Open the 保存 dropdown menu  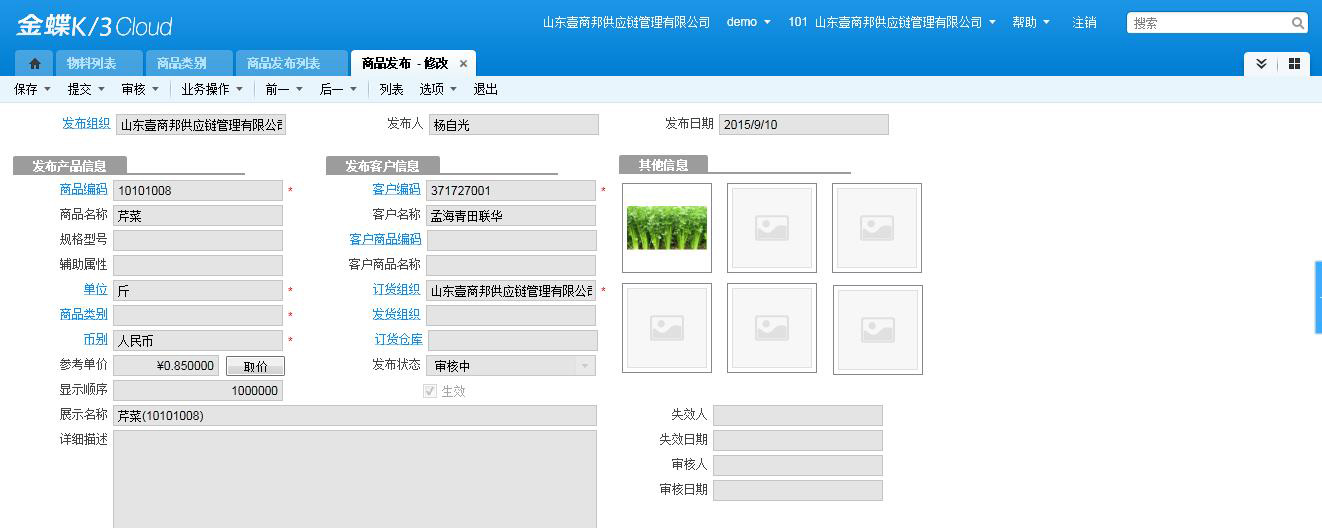click(32, 89)
